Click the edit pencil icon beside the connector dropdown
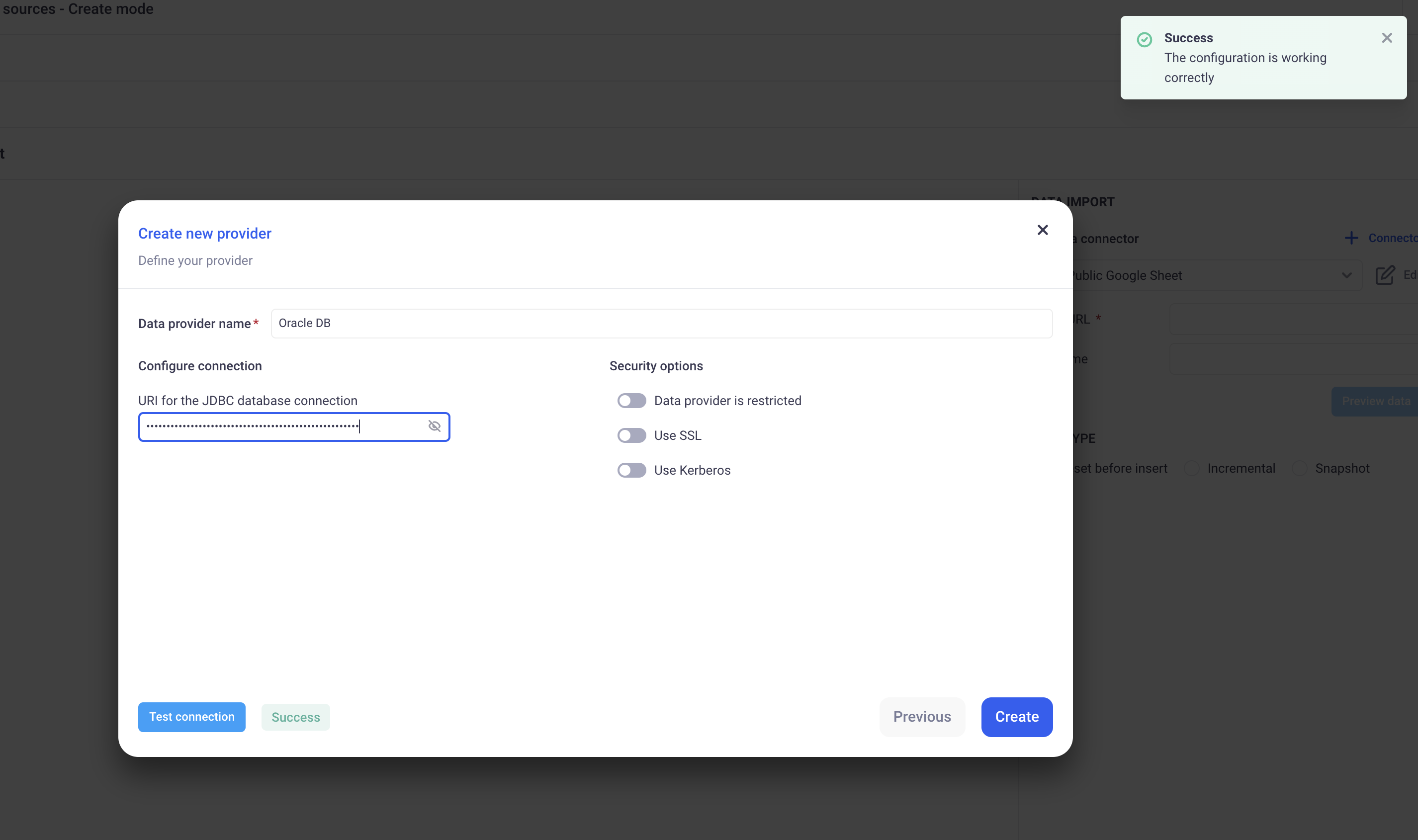1418x840 pixels. [1385, 275]
